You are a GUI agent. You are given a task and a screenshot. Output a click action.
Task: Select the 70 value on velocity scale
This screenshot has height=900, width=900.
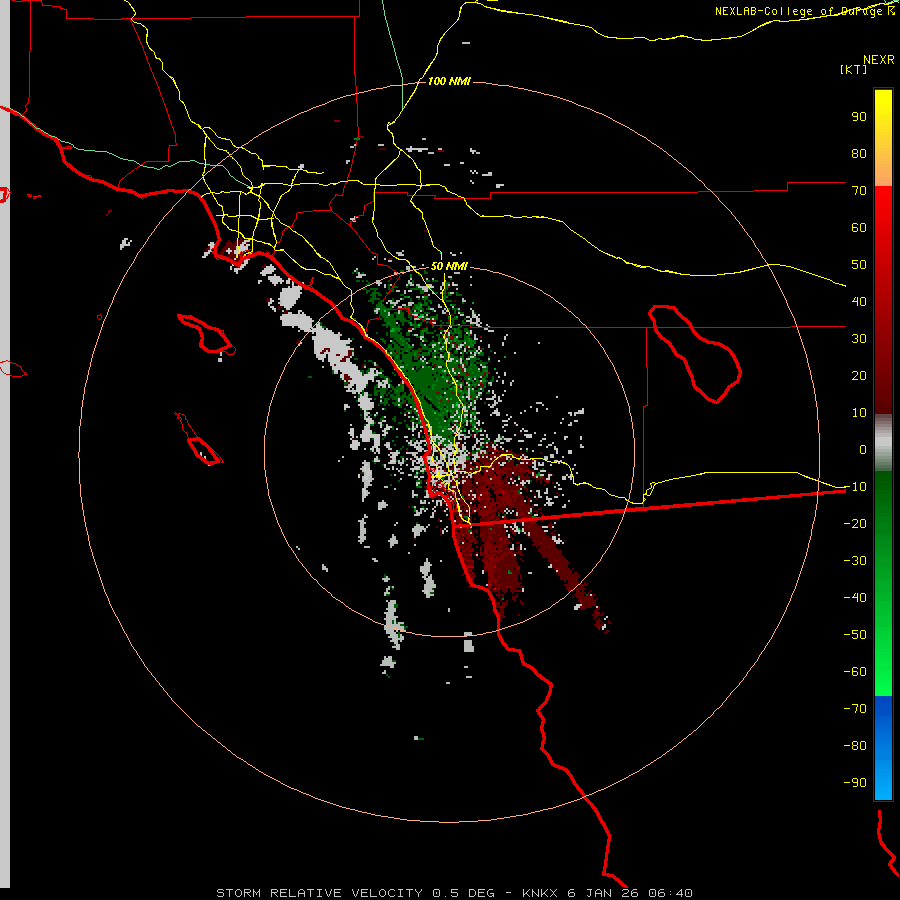[x=859, y=191]
